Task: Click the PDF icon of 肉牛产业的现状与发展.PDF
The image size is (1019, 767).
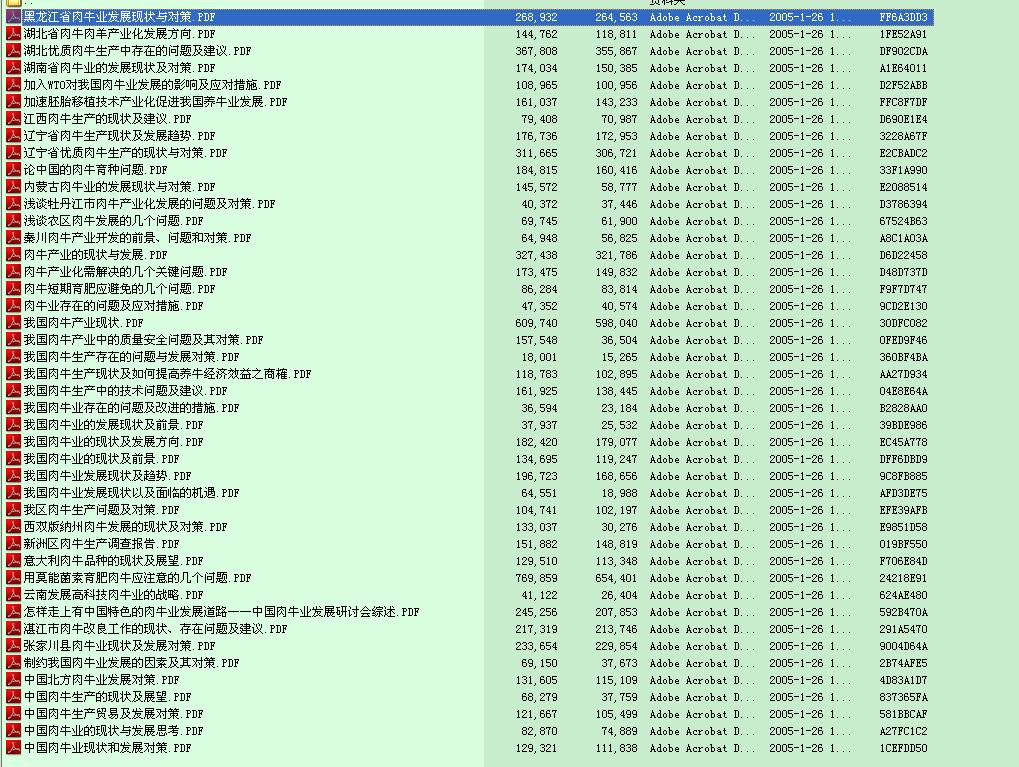Action: [13, 255]
